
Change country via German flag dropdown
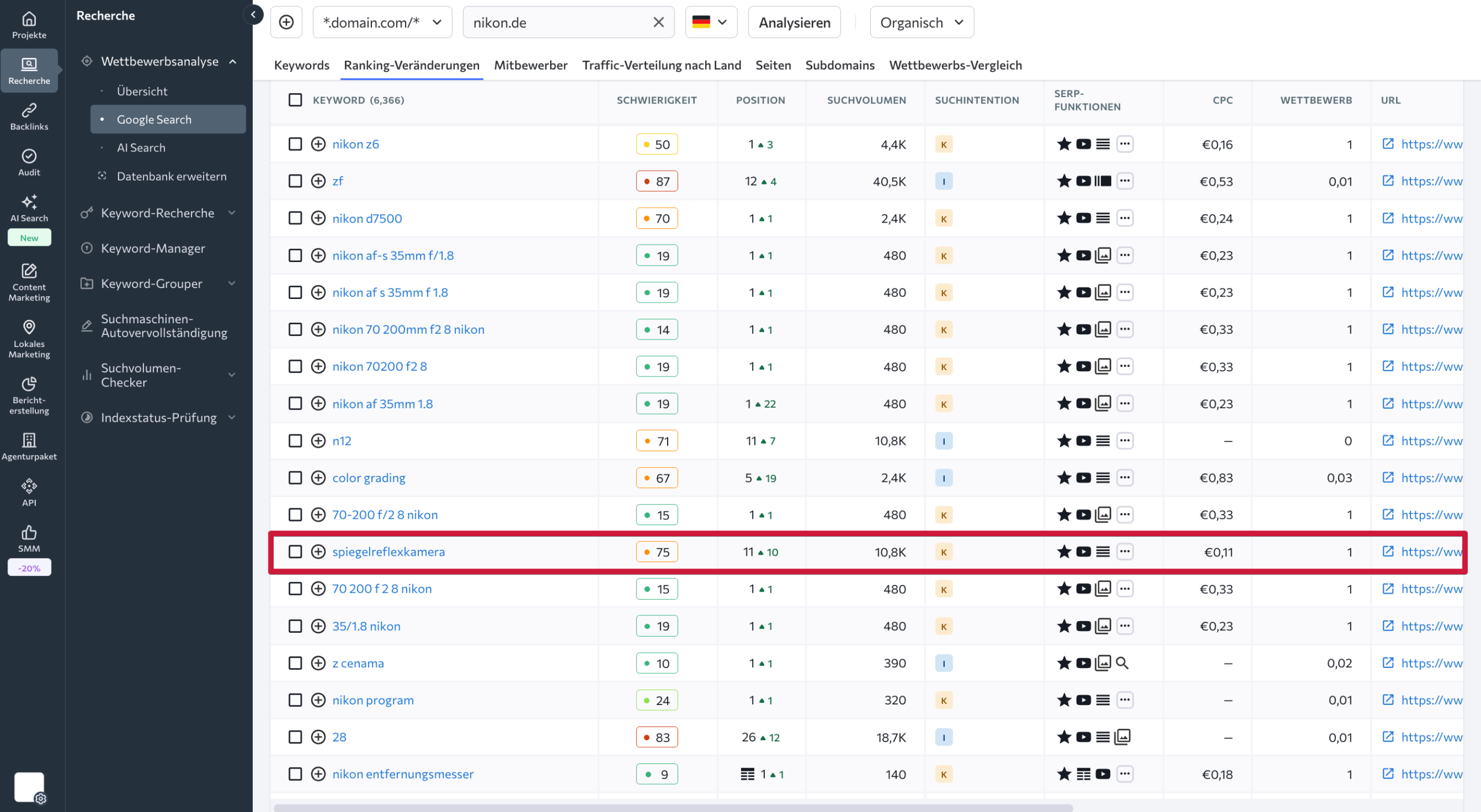tap(711, 22)
